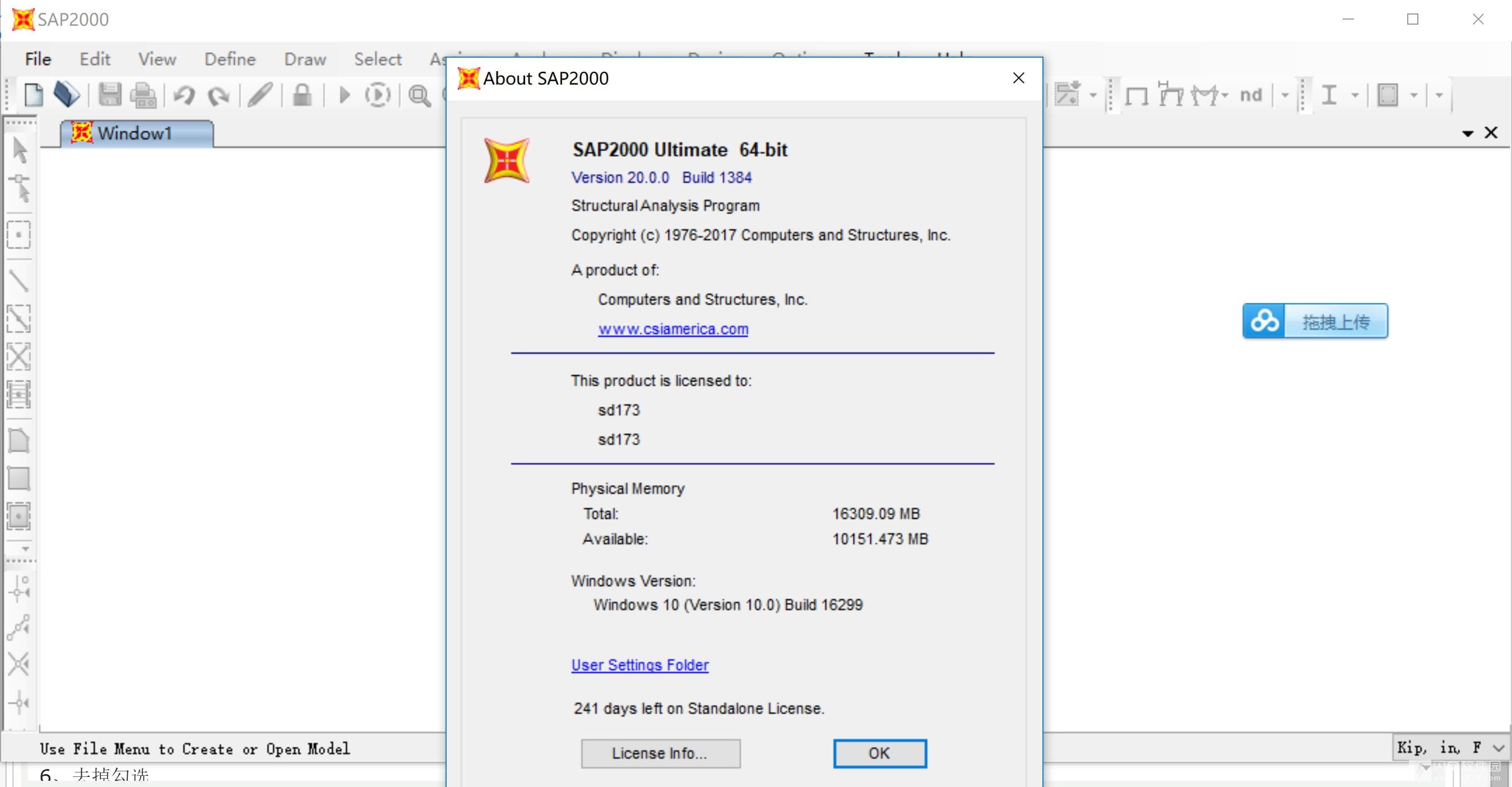Click the Show Forces/Stresses diagram icon
This screenshot has height=787, width=1512.
coord(1205,95)
